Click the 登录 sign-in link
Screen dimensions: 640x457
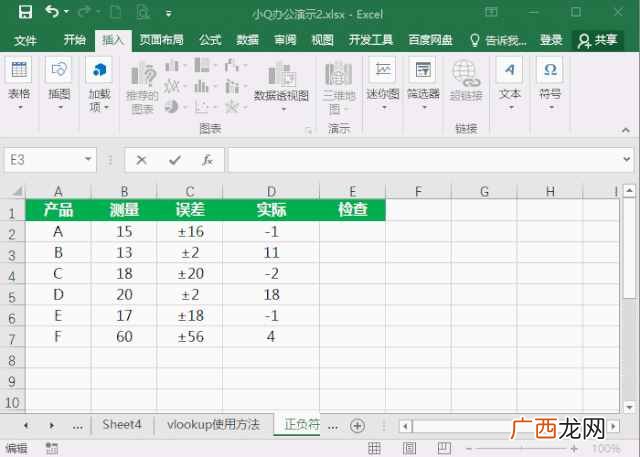[x=551, y=40]
